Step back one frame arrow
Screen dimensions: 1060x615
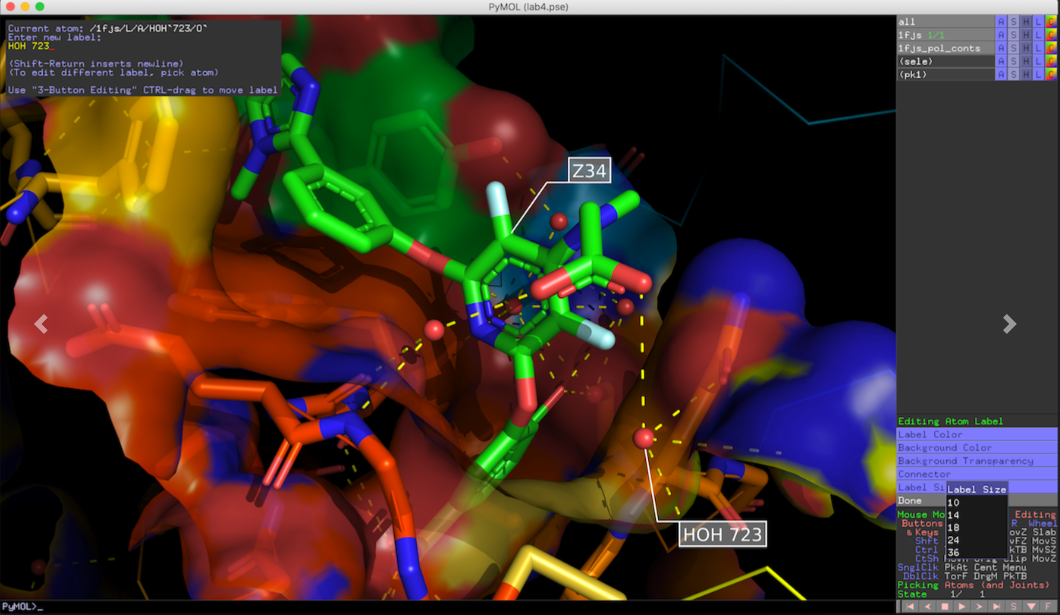(928, 607)
